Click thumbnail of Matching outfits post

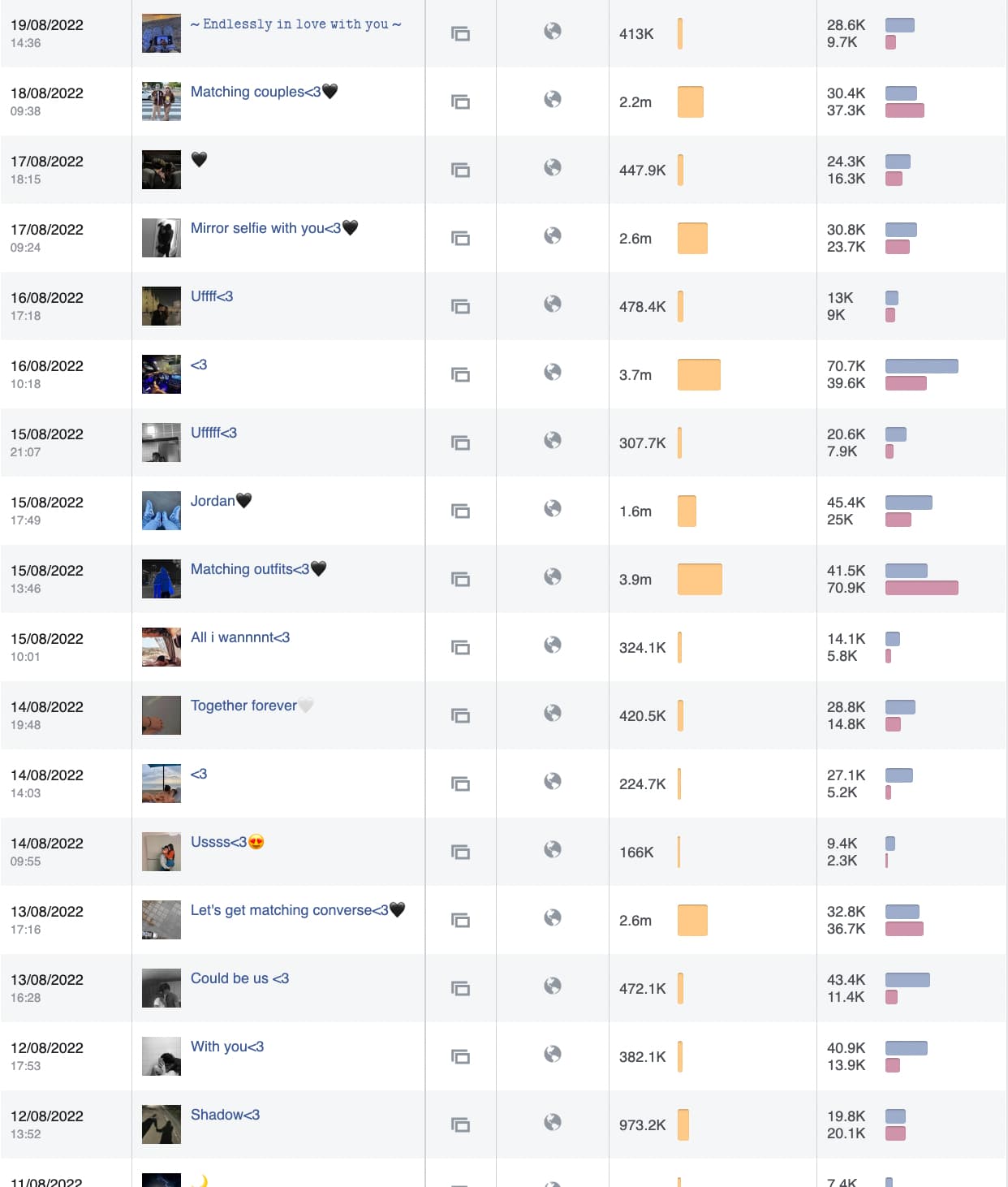point(162,579)
